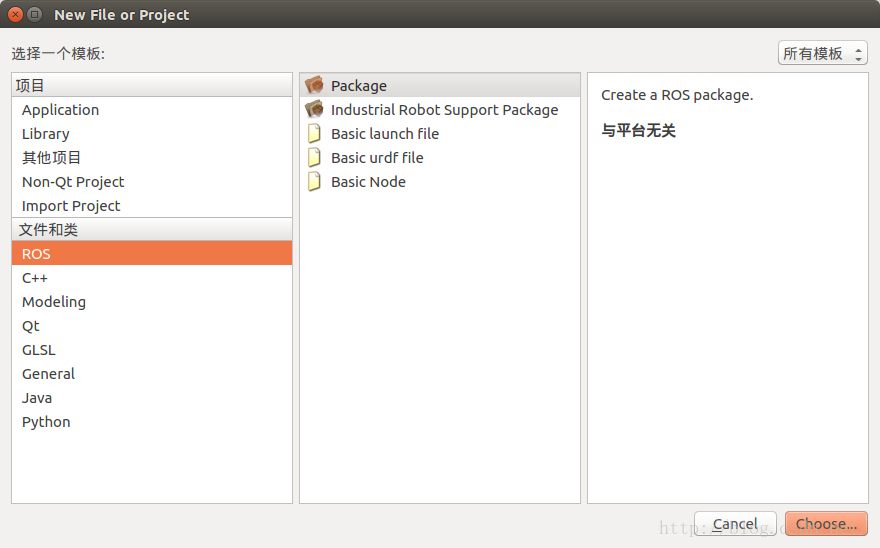This screenshot has width=880, height=548.
Task: Choose the Basic Node label
Action: click(368, 182)
